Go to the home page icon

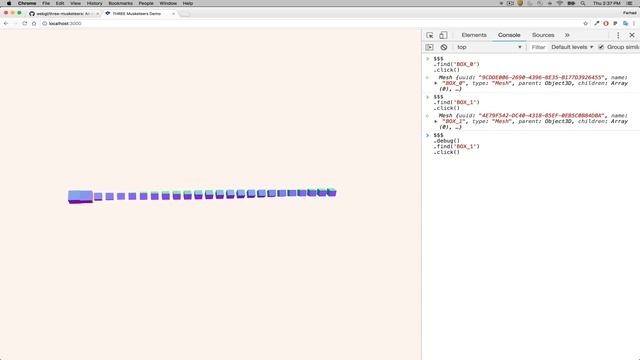[34, 24]
